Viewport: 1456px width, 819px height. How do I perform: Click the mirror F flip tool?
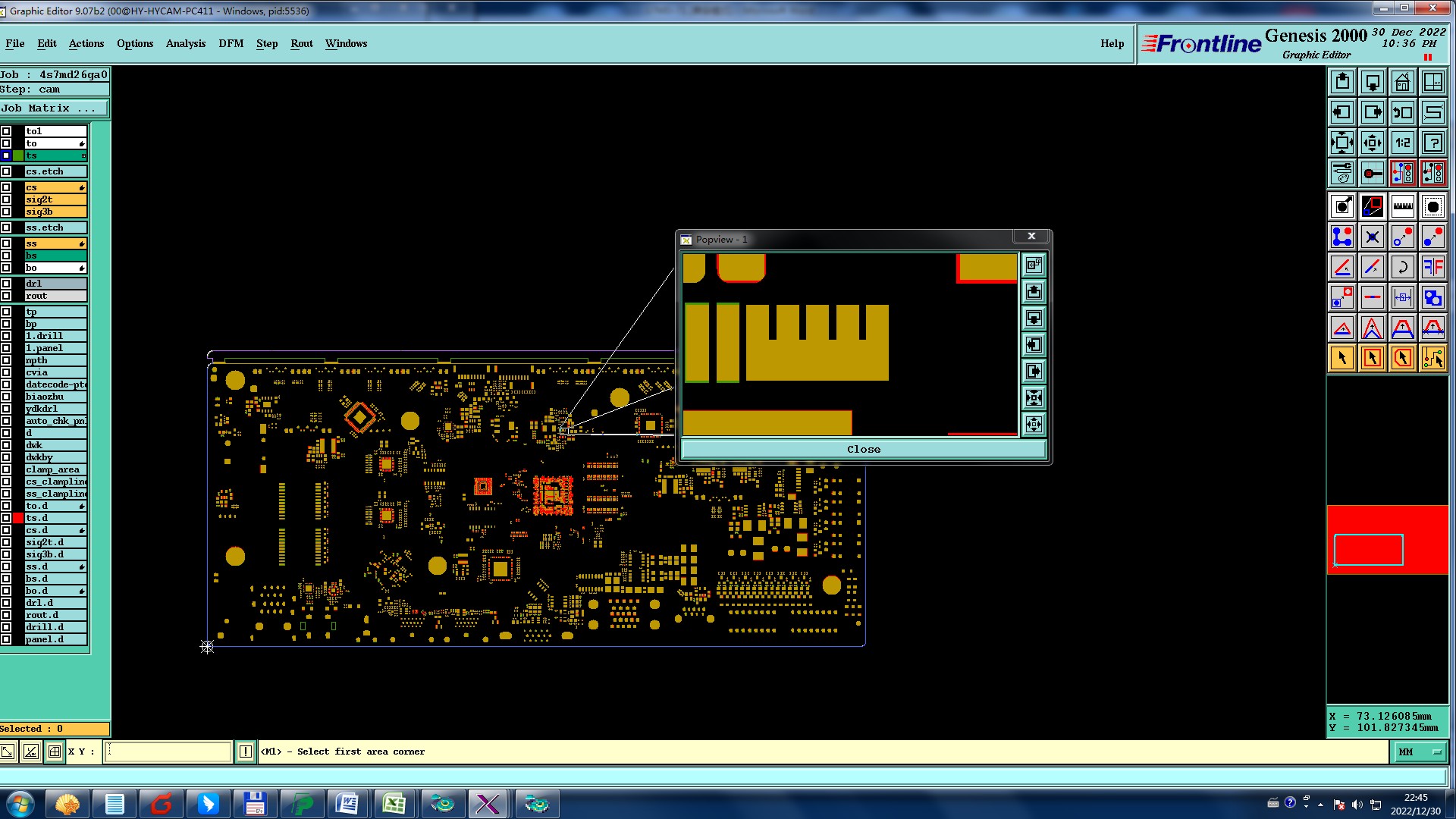[1432, 267]
